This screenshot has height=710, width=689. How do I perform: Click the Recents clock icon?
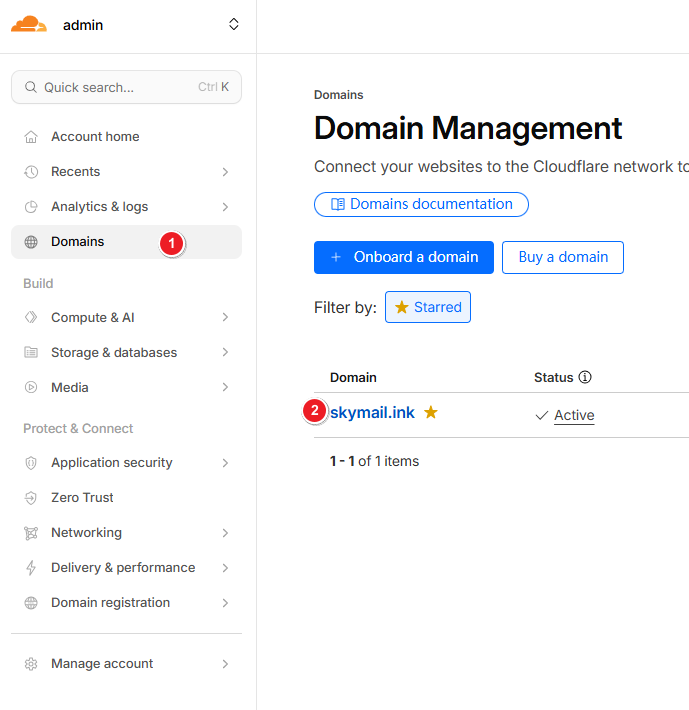click(31, 172)
